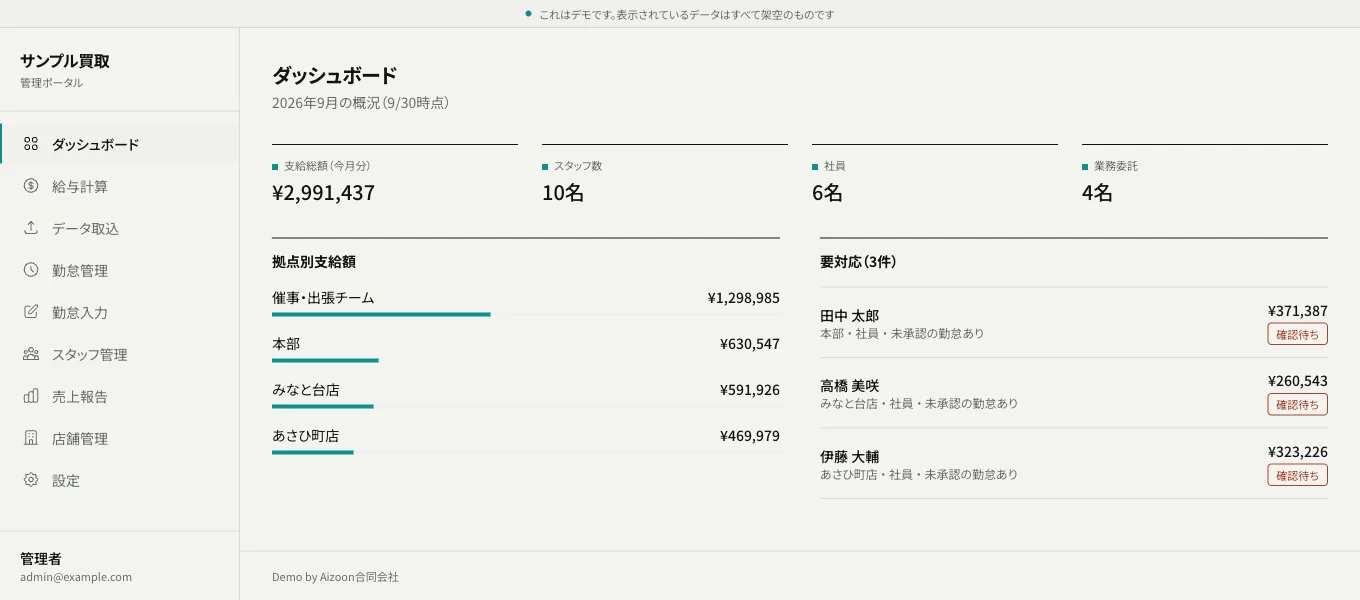Viewport: 1360px width, 600px height.
Task: Click the 業務委託 4名 value
Action: (1097, 193)
